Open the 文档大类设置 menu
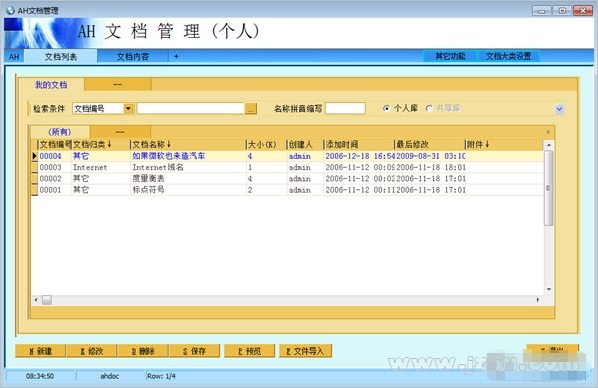The image size is (598, 388). 508,56
